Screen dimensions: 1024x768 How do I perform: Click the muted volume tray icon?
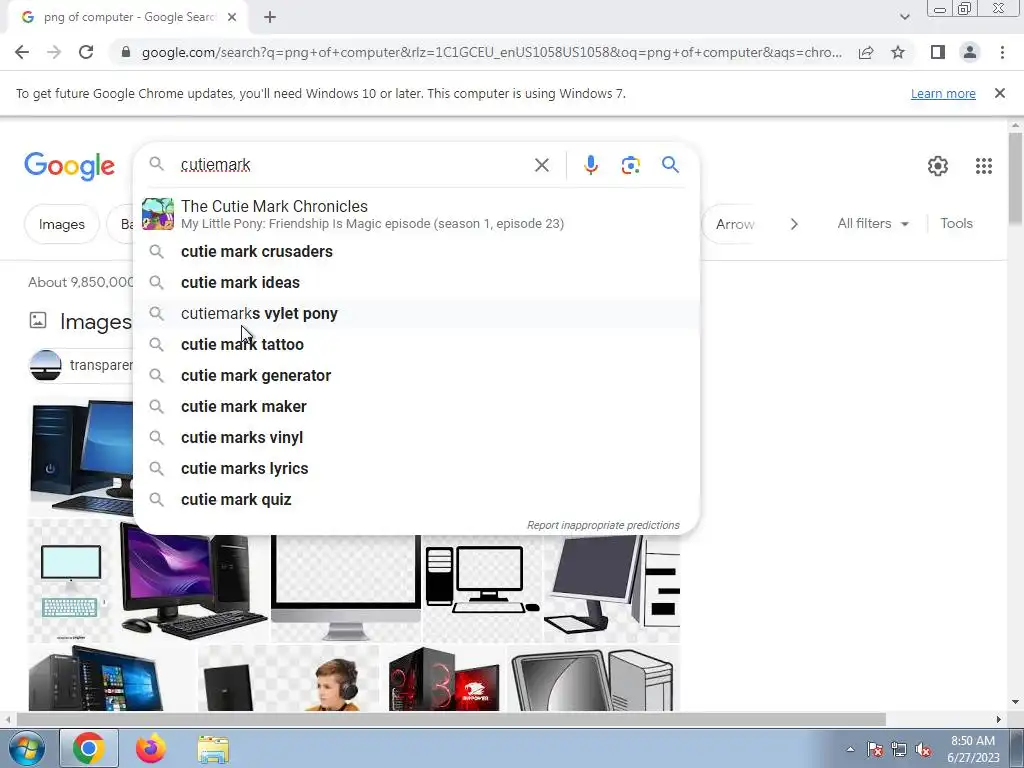(x=923, y=750)
